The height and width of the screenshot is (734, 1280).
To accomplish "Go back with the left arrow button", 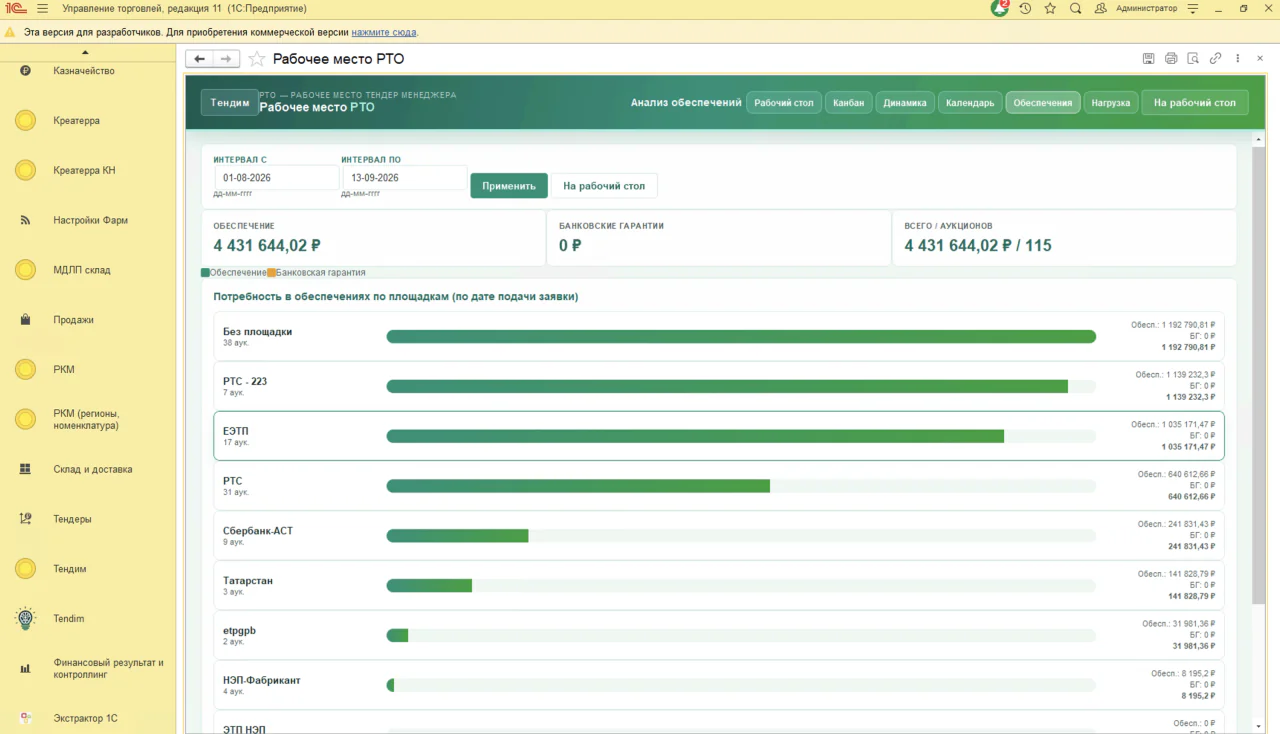I will pos(199,59).
